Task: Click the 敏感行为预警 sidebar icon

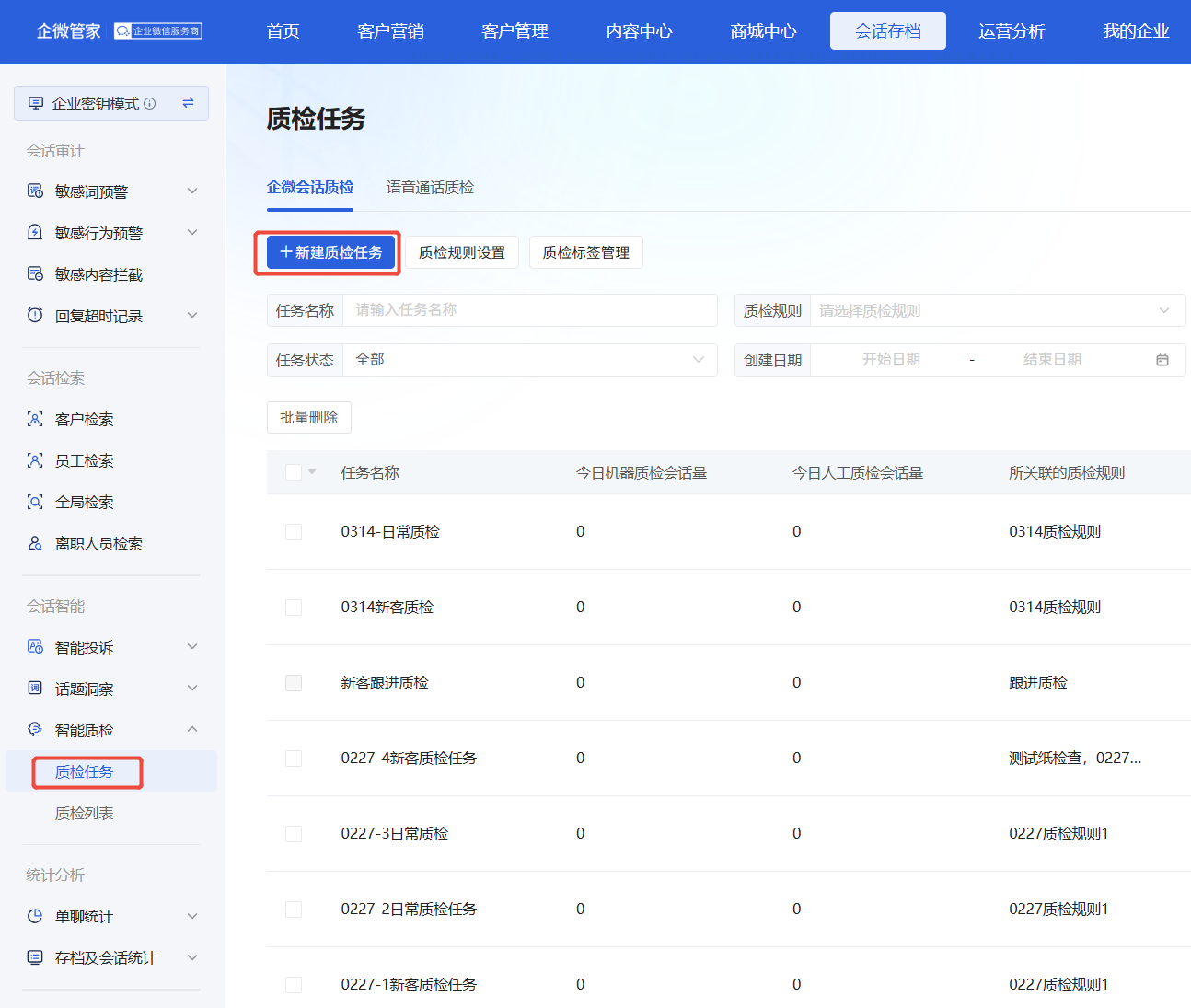Action: click(35, 232)
